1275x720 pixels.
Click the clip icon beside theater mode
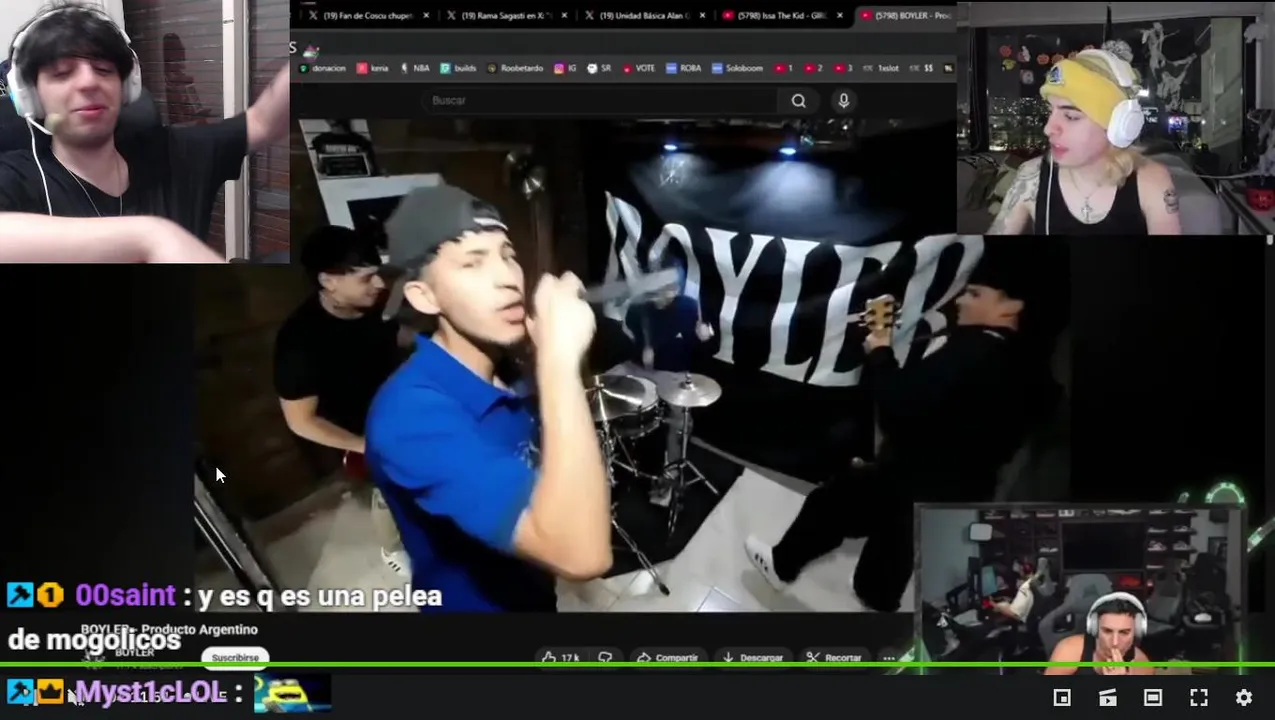1107,698
